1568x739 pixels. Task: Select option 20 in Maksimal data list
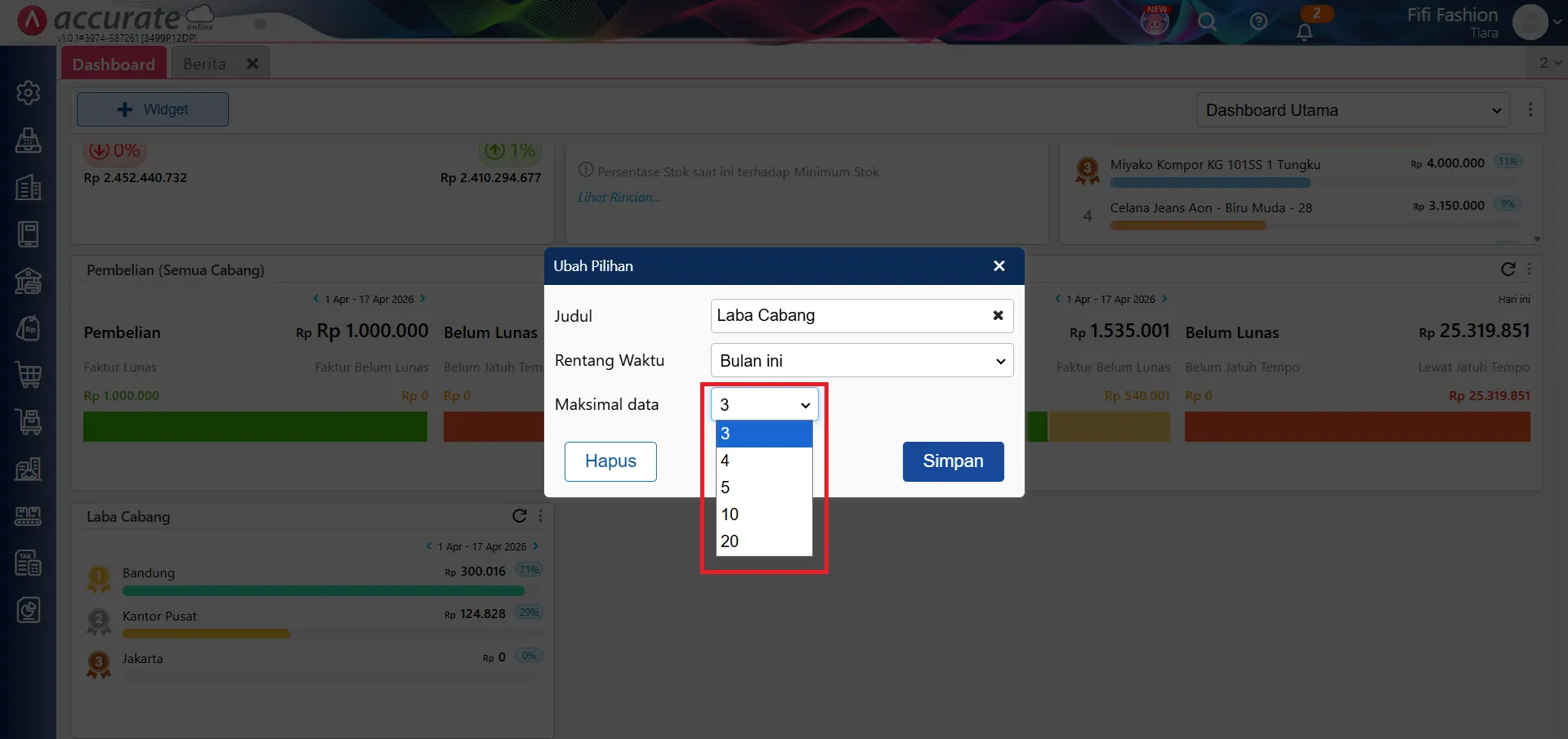coord(764,541)
